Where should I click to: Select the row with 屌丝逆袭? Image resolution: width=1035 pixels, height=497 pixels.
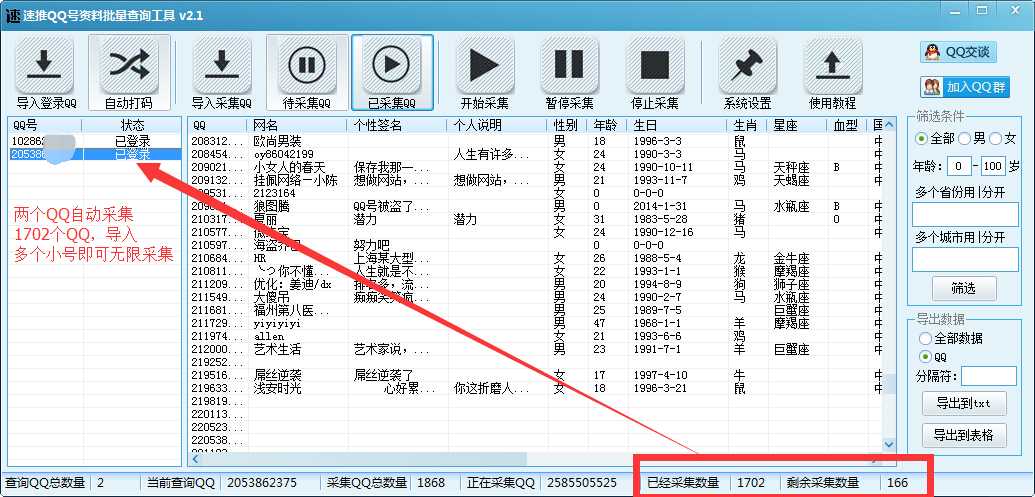tap(535, 375)
